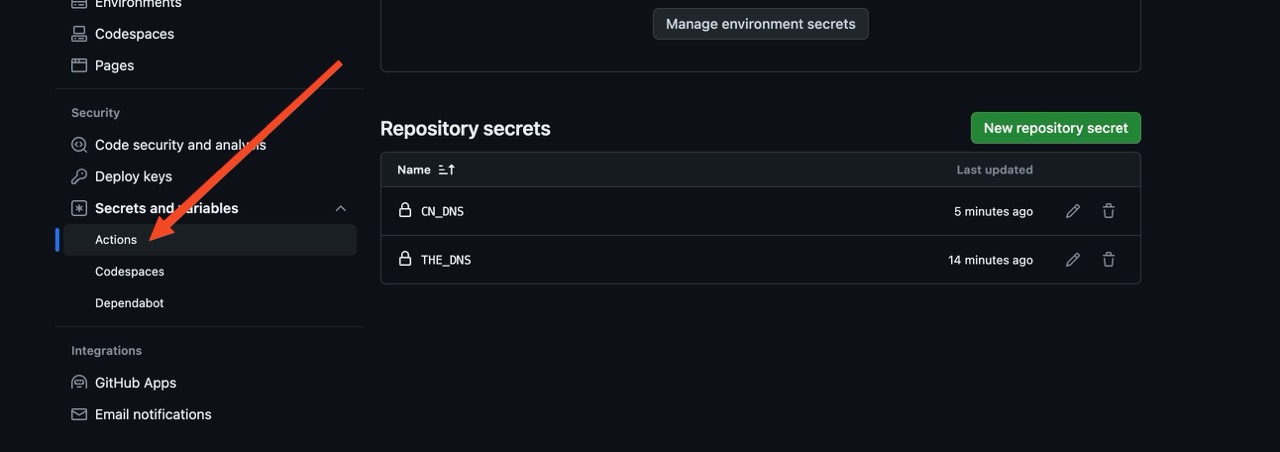The image size is (1280, 452).
Task: Click the Codespaces icon under Environments
Action: (79, 34)
